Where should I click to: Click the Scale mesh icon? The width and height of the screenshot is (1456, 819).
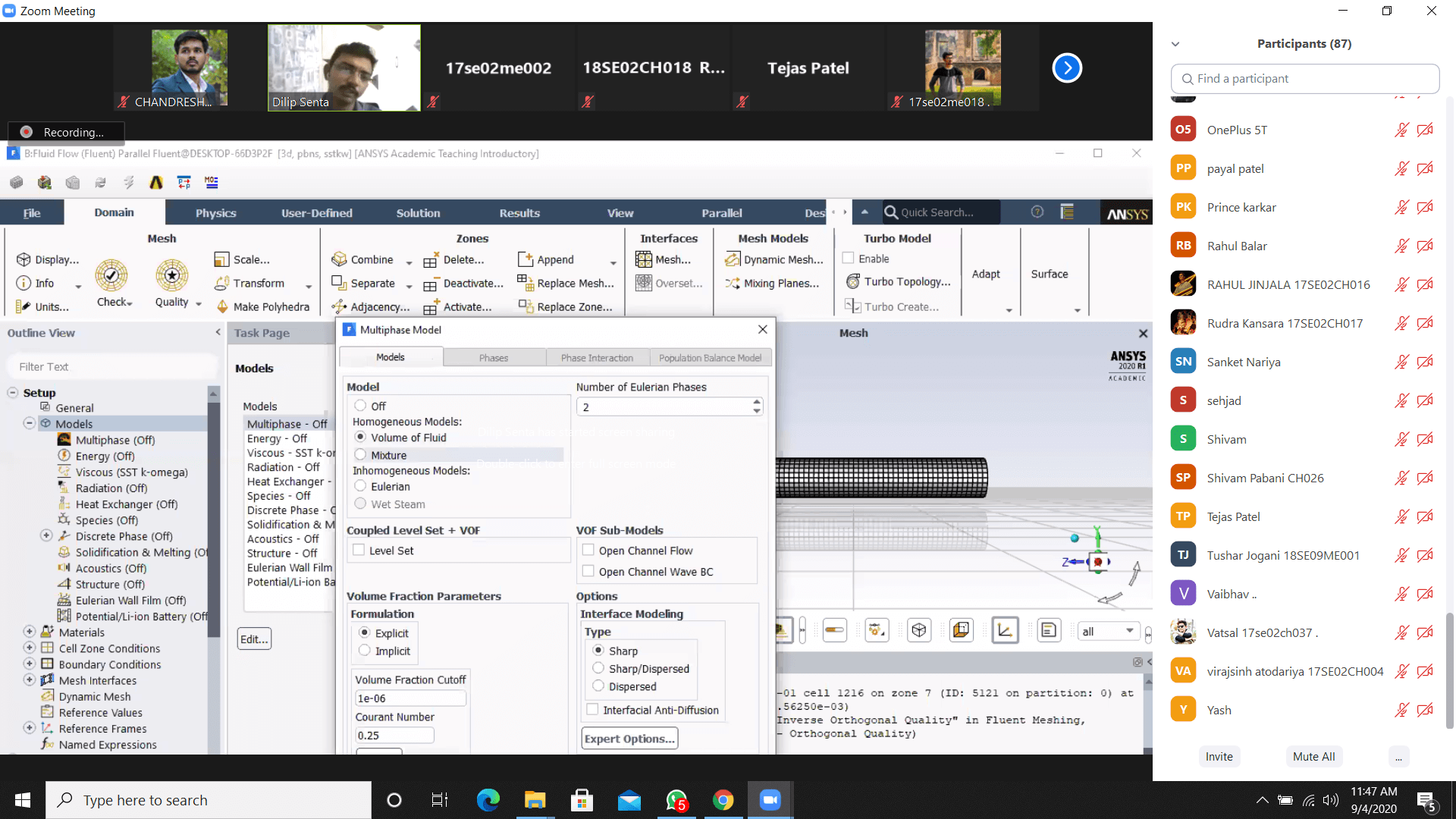pos(221,259)
